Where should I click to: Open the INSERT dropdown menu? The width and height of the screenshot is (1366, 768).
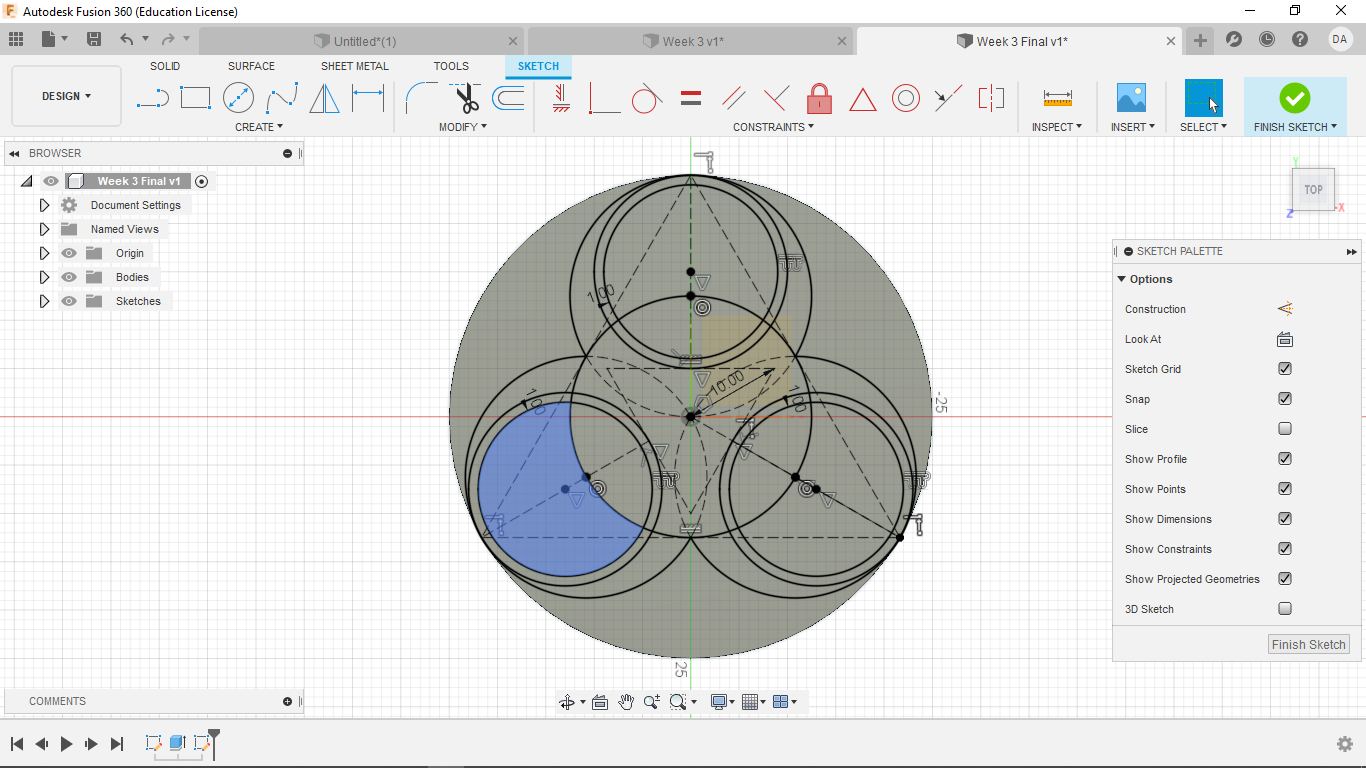point(1133,127)
